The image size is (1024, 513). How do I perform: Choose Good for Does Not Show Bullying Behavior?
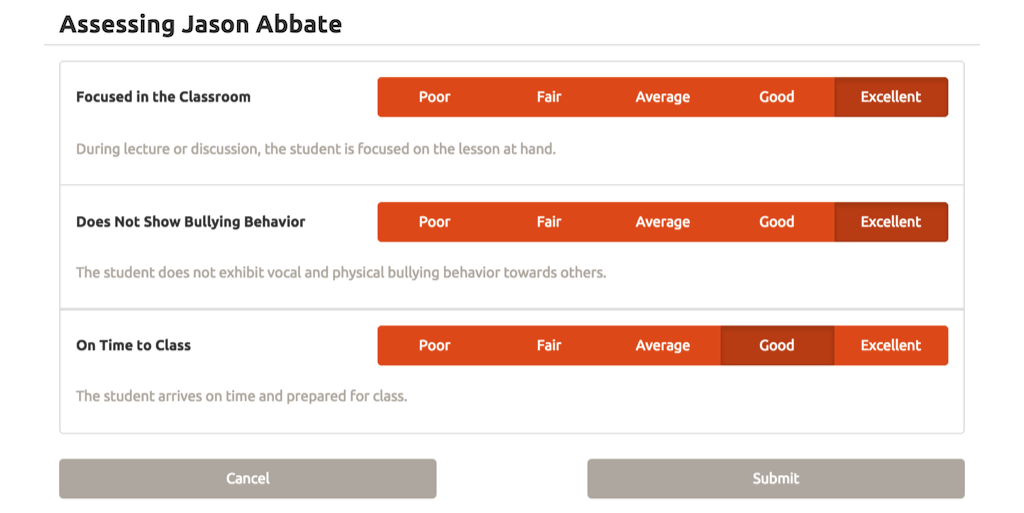click(776, 222)
